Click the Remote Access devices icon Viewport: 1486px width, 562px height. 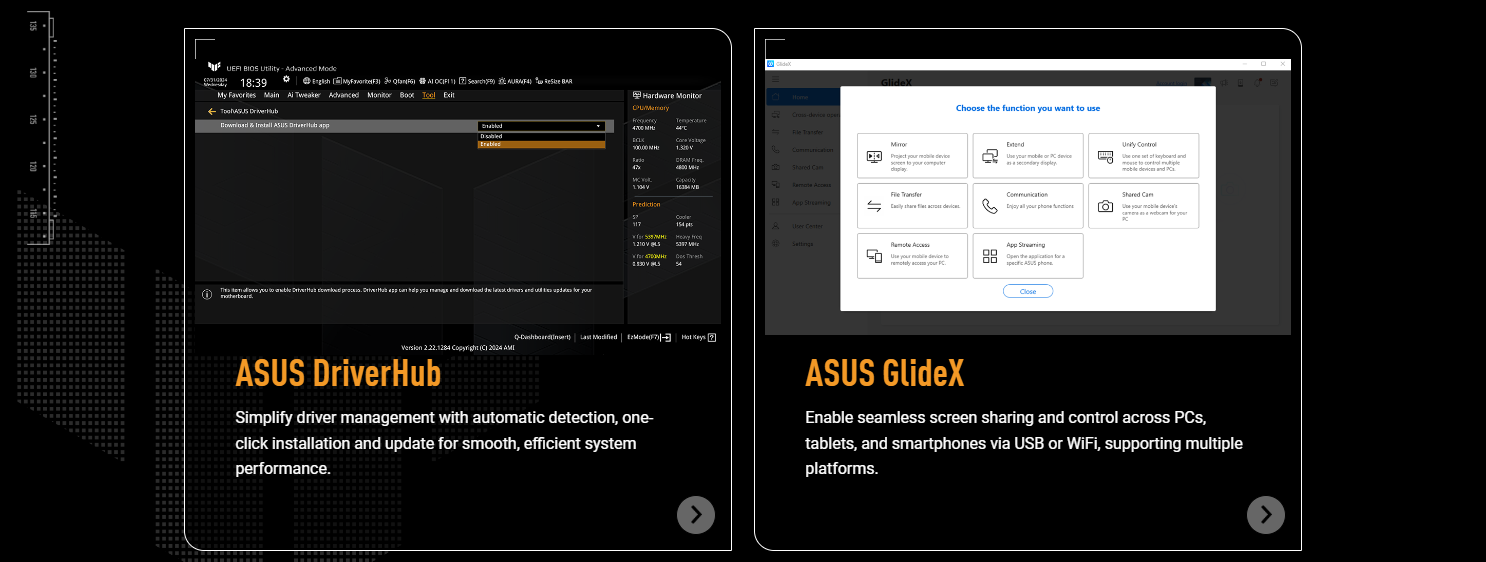[x=874, y=256]
